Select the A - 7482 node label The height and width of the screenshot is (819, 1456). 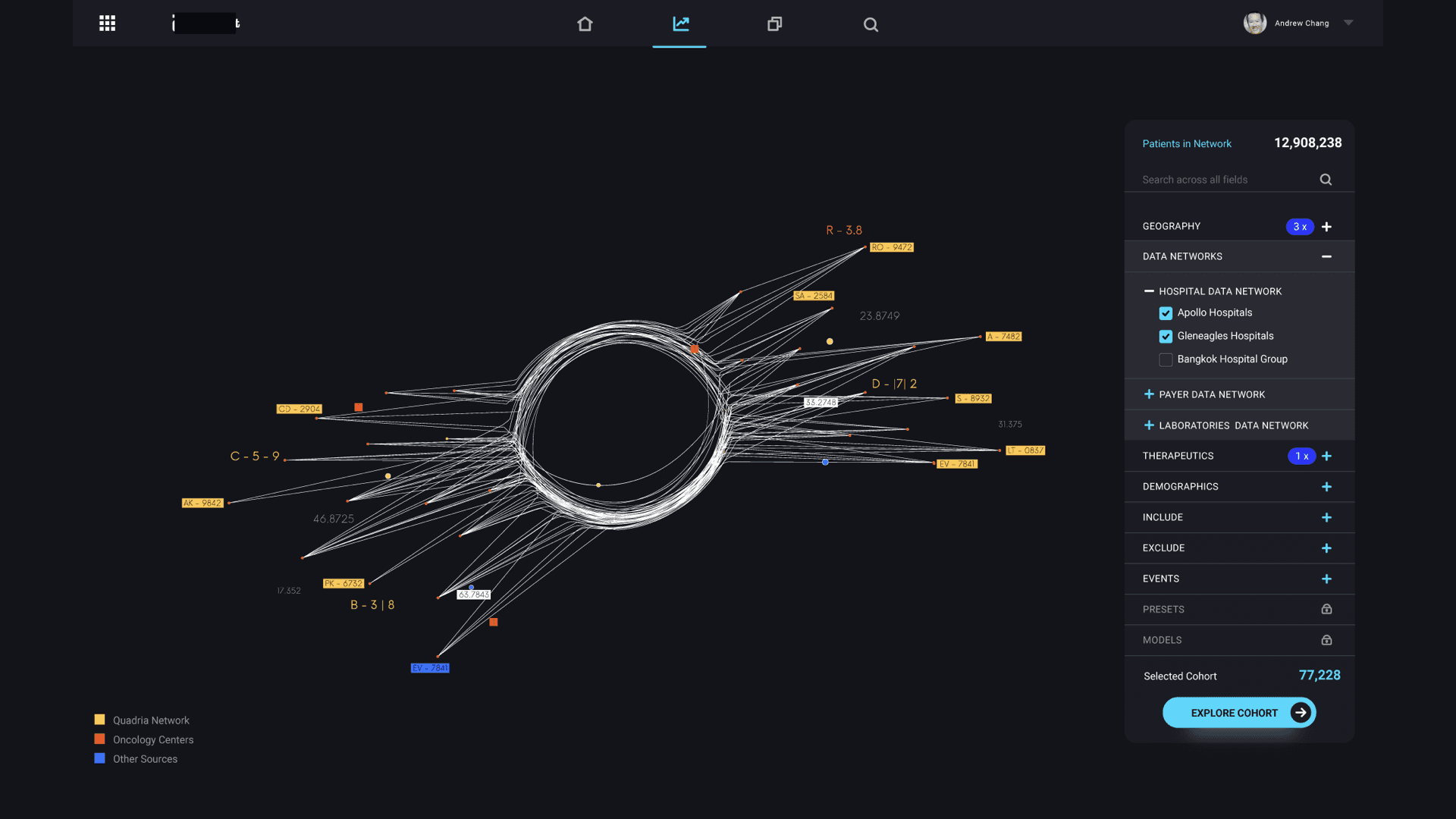pyautogui.click(x=1003, y=337)
